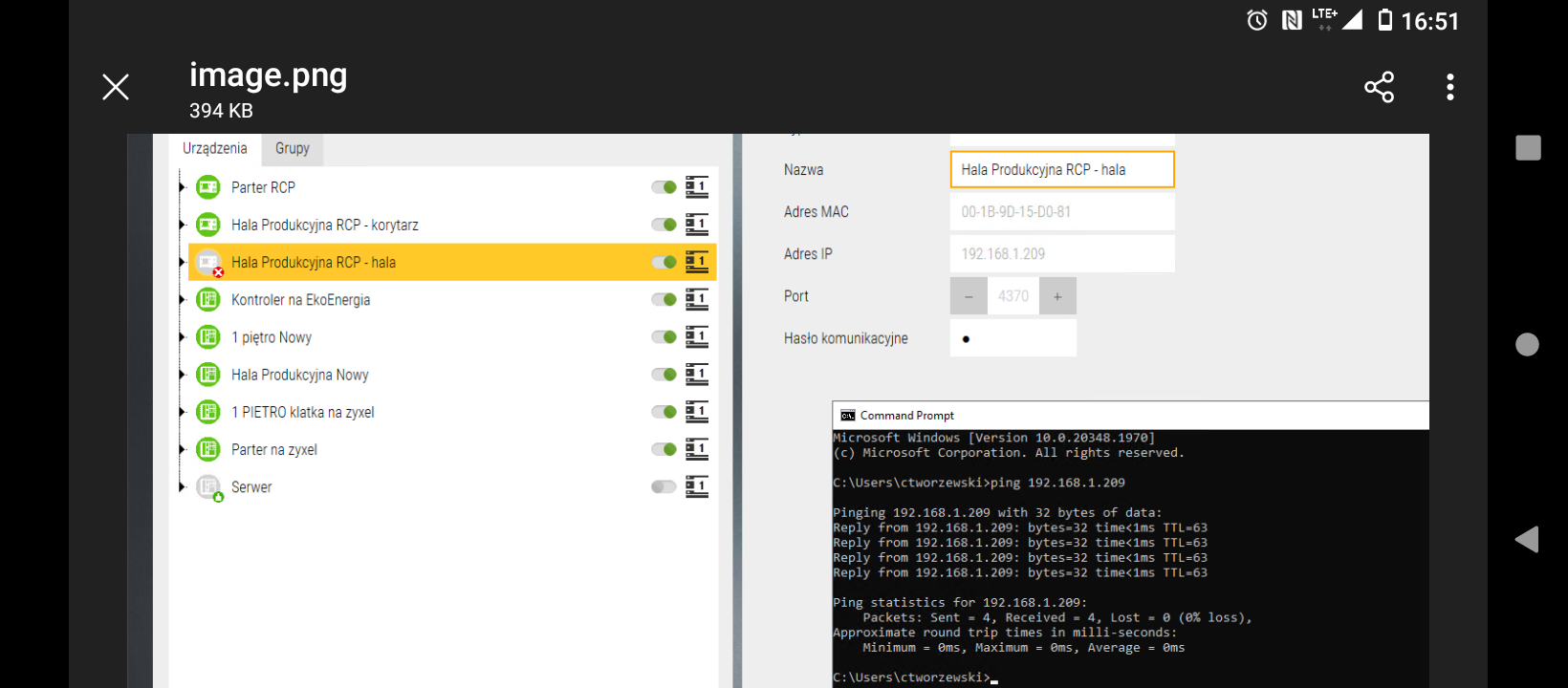
Task: Click the Hasło komunikacyjne password field
Action: coord(1013,338)
